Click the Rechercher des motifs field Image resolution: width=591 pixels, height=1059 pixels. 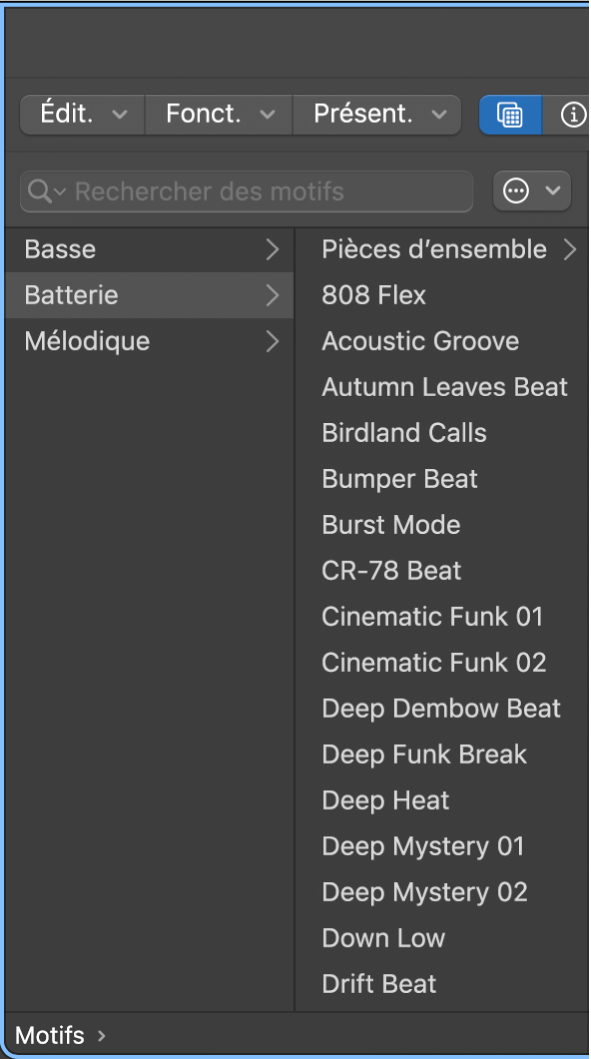coord(247,192)
